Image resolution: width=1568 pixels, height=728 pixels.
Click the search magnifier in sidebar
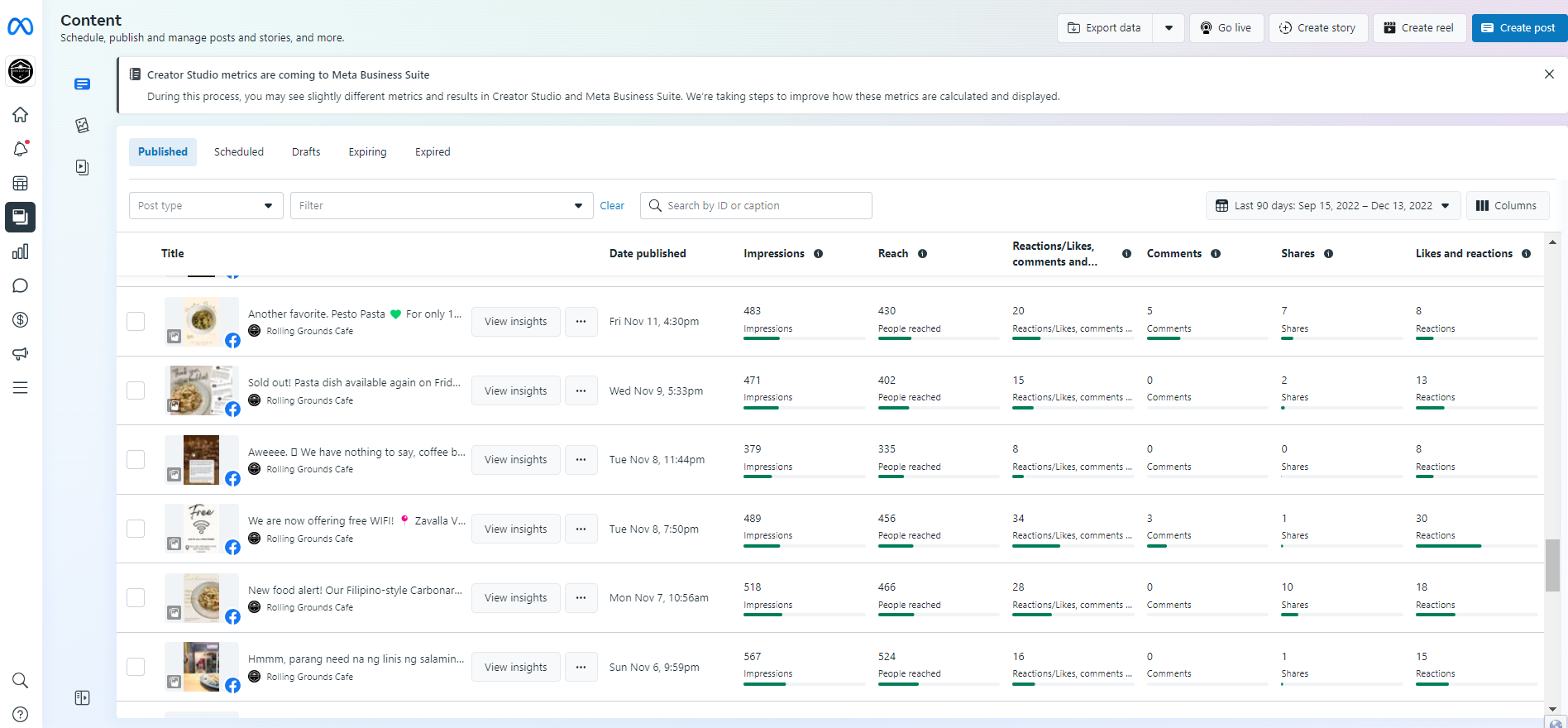coord(21,680)
